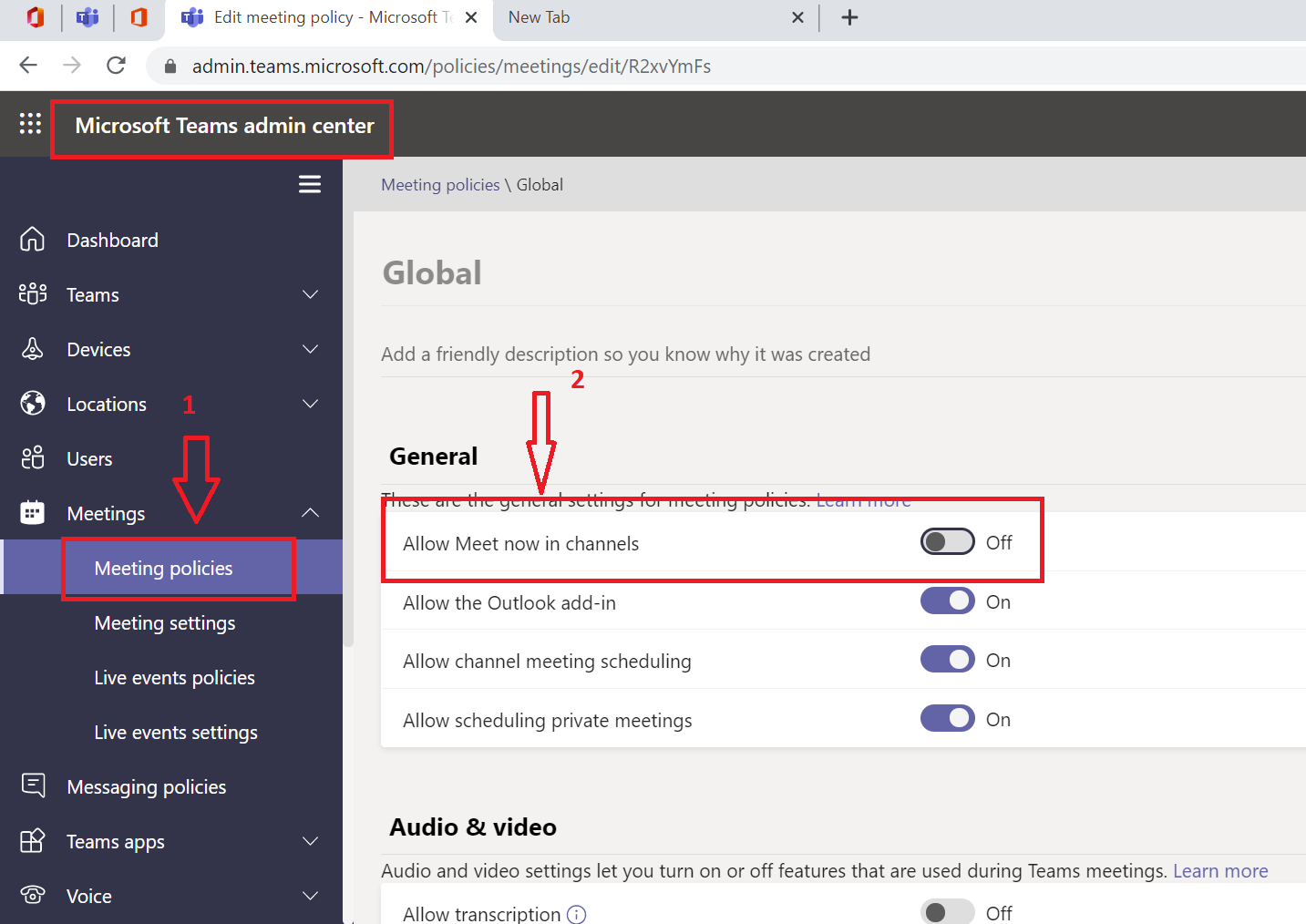Click the info icon next to Allow transcription

(x=576, y=914)
